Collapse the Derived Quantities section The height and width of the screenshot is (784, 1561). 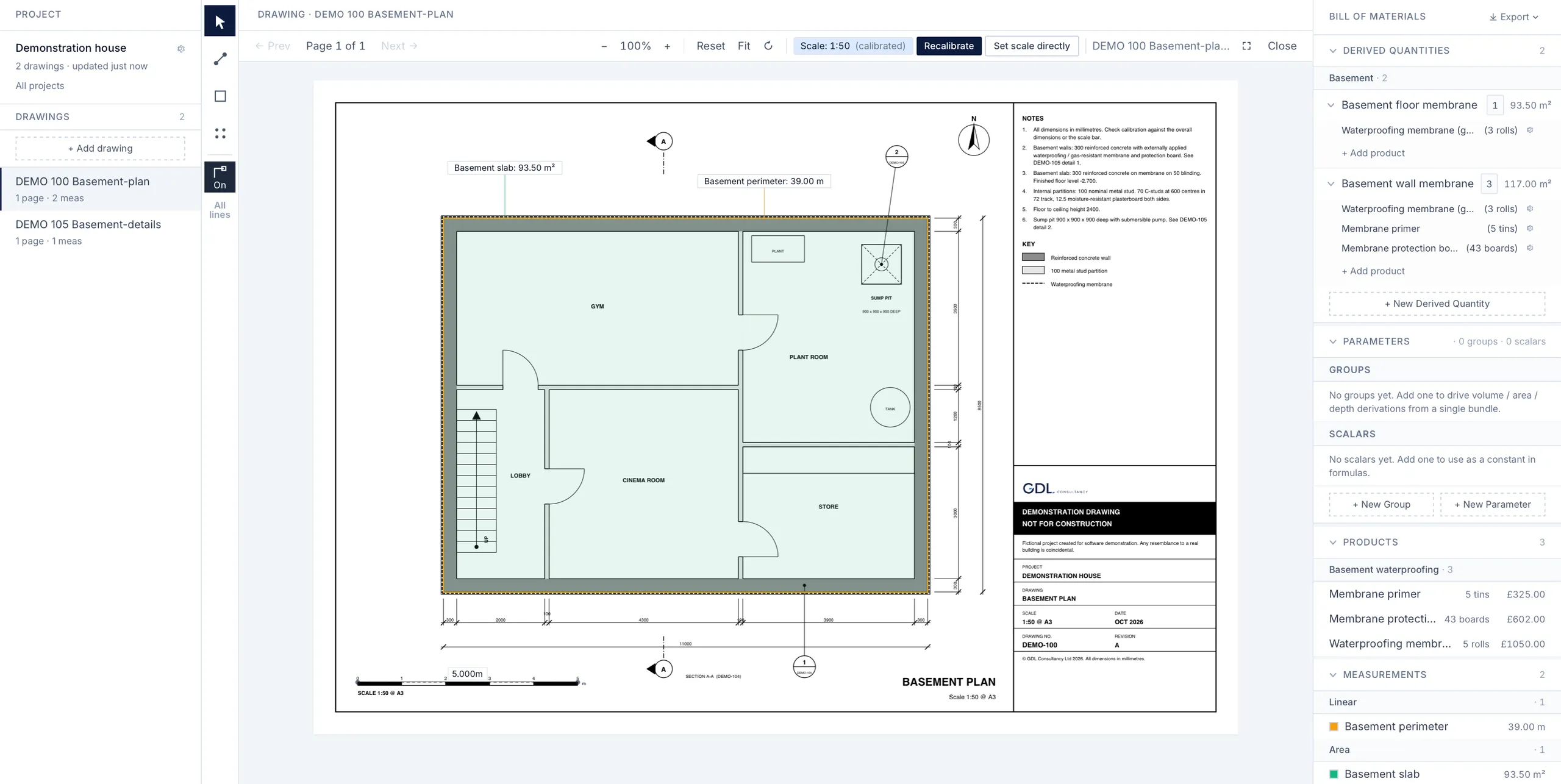(1333, 51)
